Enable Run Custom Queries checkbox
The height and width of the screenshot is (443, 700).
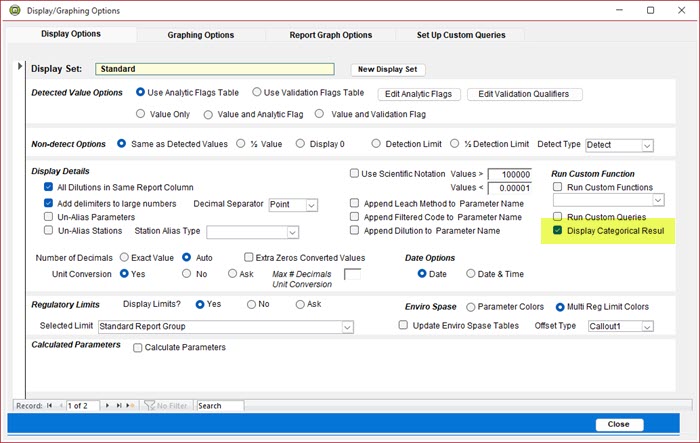click(x=557, y=217)
